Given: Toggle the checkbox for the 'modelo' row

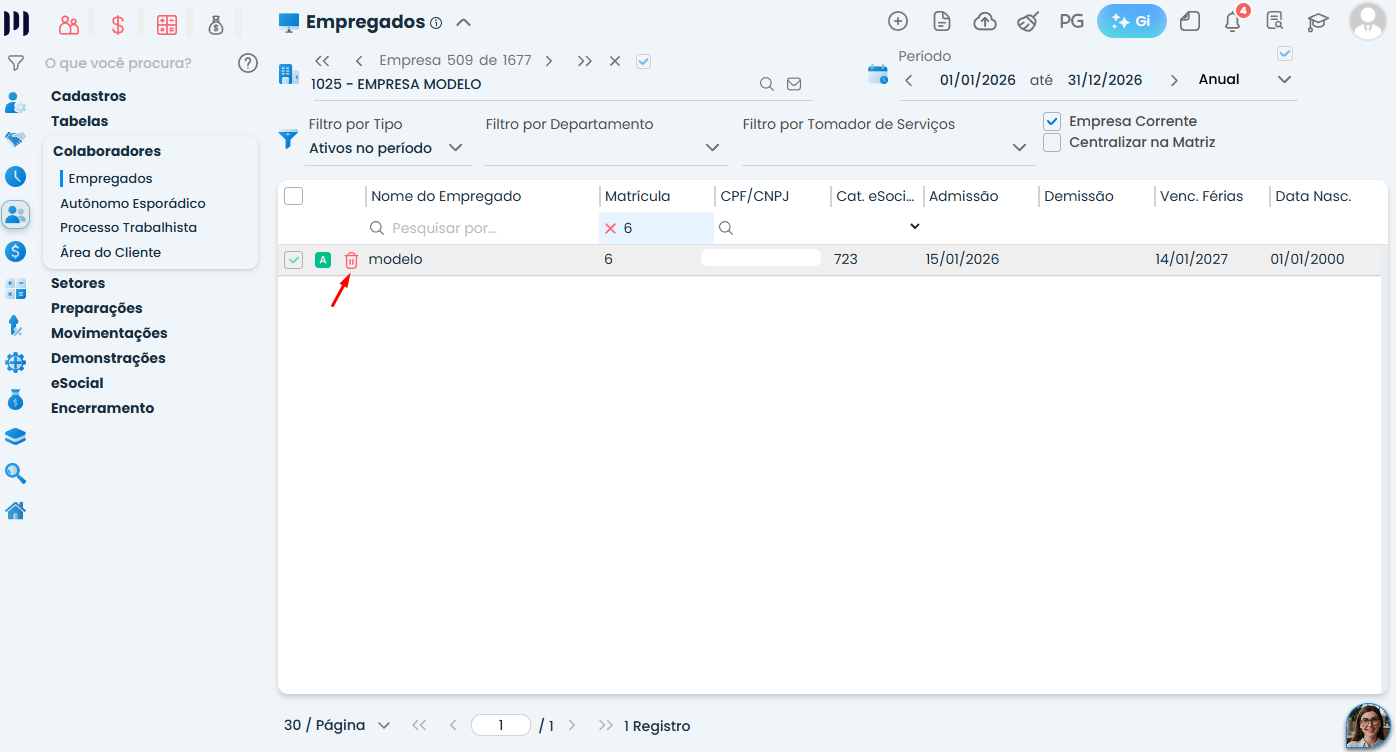Looking at the screenshot, I should point(293,260).
